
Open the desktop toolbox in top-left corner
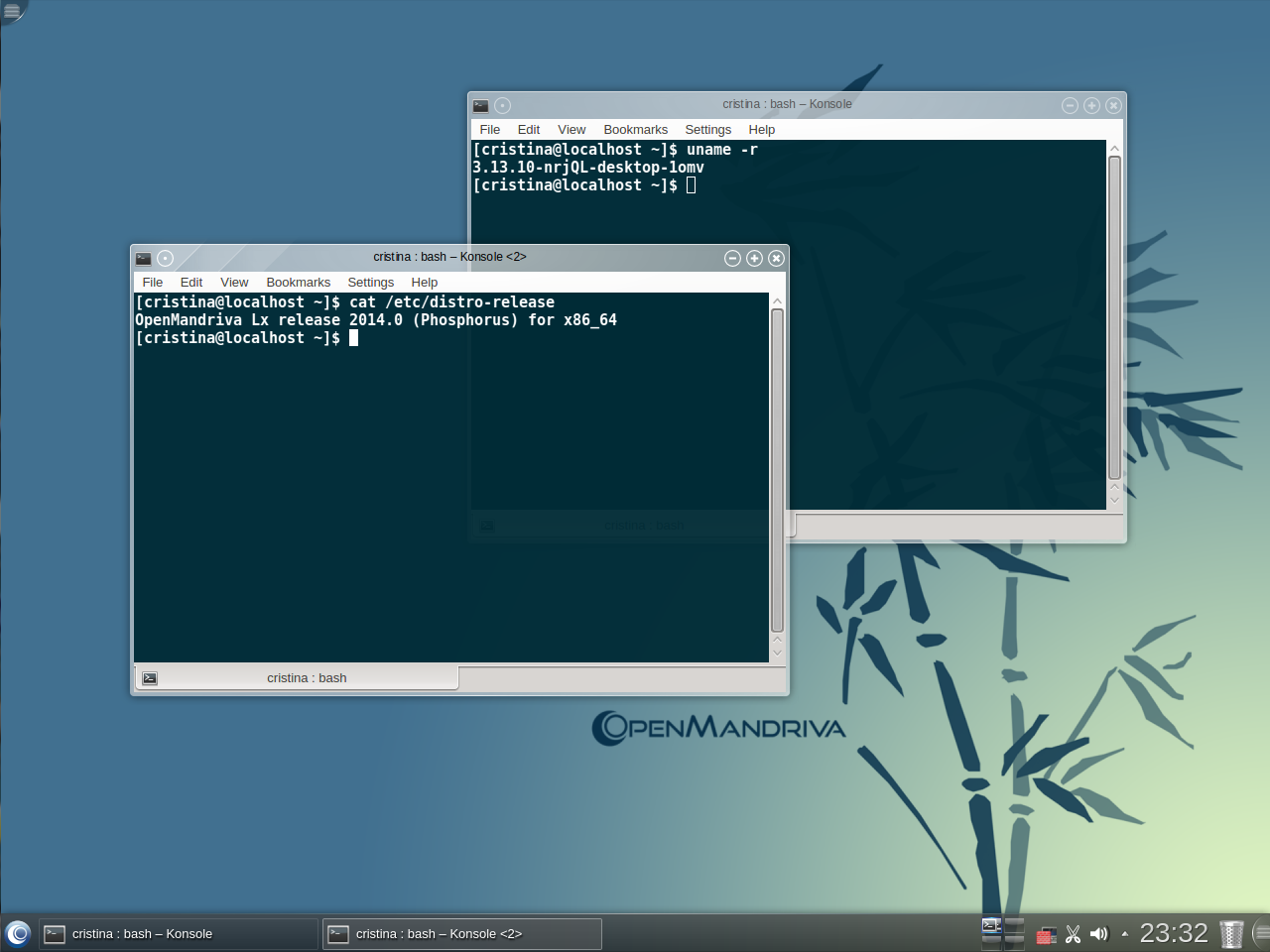point(11,11)
